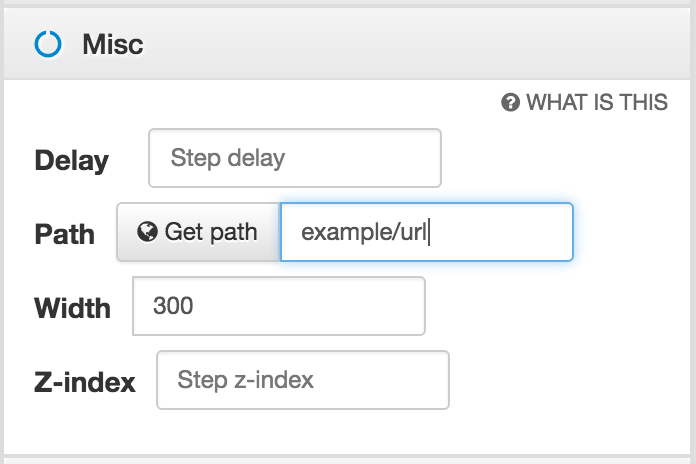Click the Step delay placeholder text
The width and height of the screenshot is (696, 464).
coord(228,158)
